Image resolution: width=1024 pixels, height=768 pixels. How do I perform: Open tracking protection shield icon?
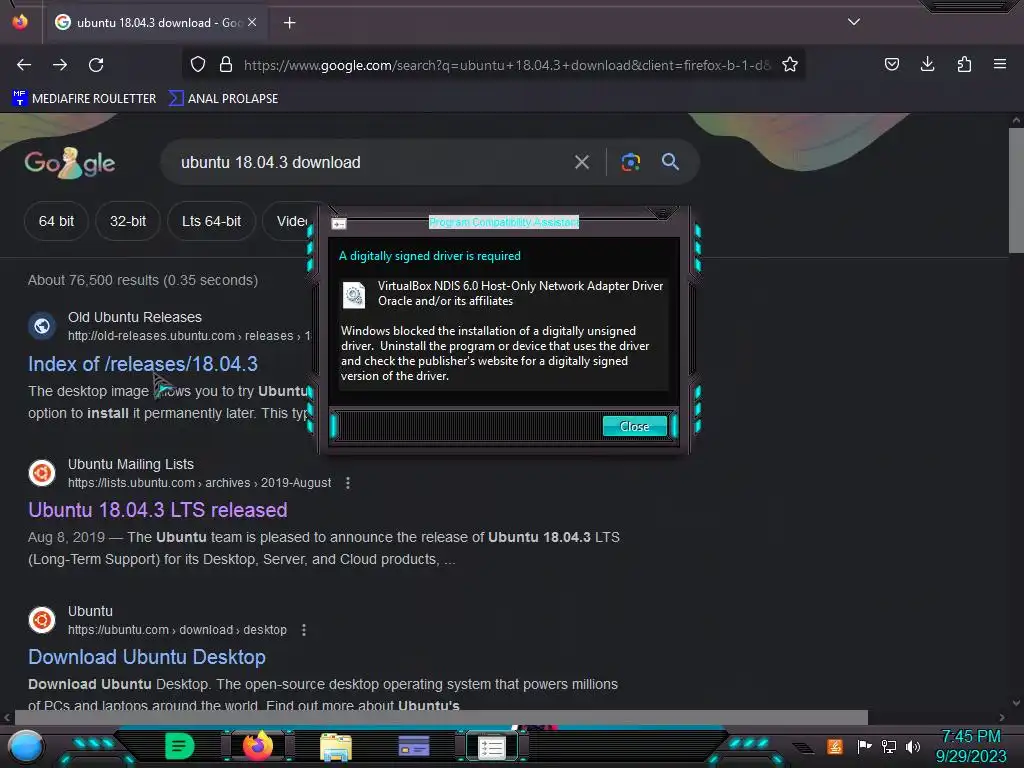point(198,64)
